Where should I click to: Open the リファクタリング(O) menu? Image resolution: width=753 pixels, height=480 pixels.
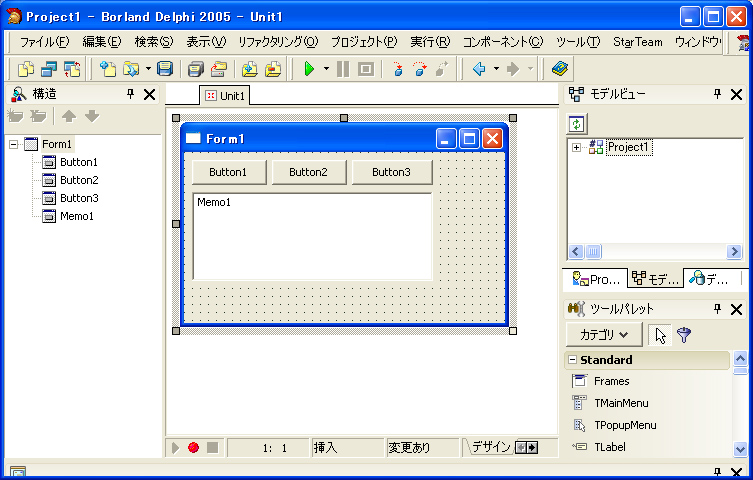[x=278, y=42]
